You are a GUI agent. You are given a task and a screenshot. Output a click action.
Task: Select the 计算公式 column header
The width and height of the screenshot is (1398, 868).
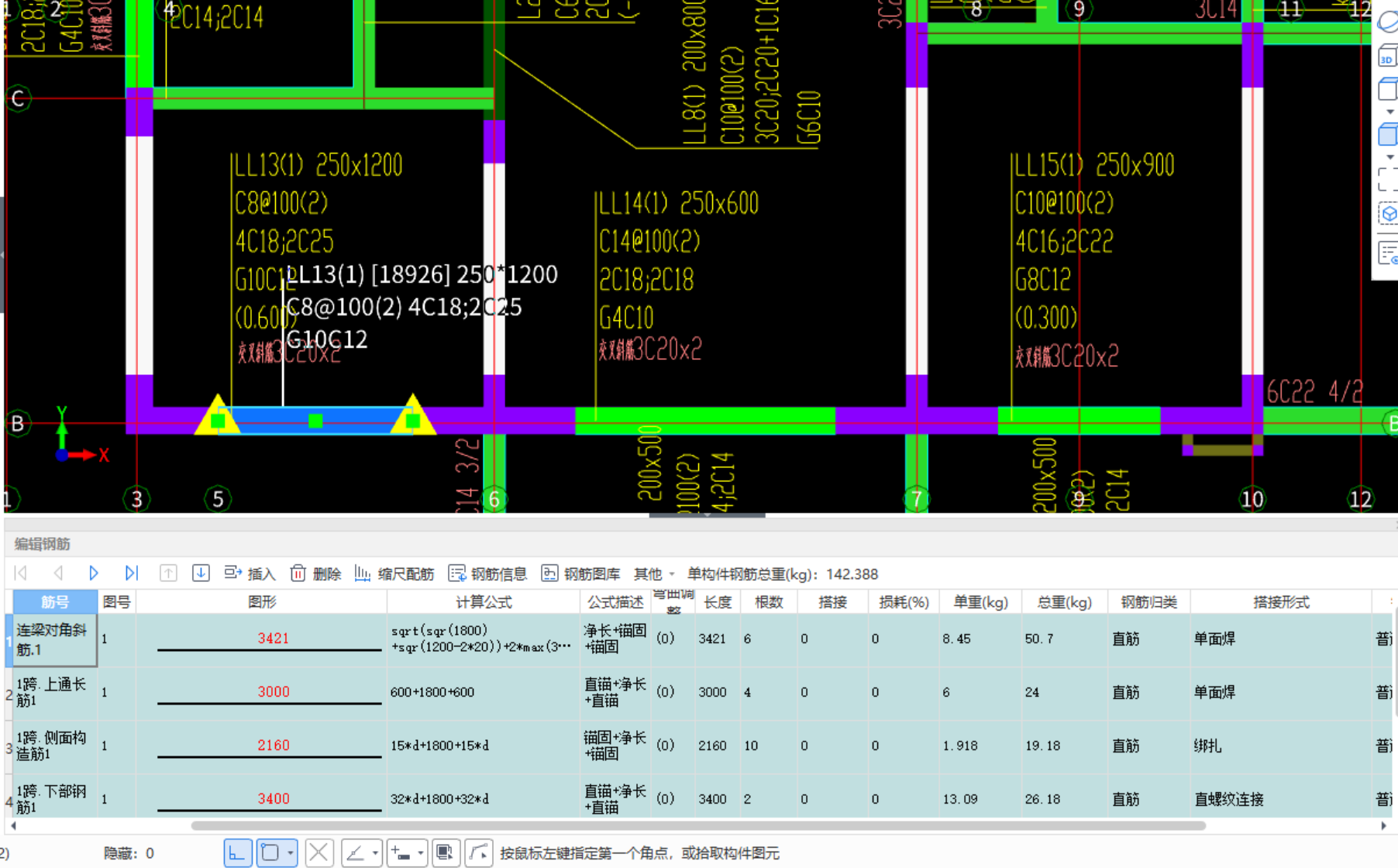click(x=484, y=601)
